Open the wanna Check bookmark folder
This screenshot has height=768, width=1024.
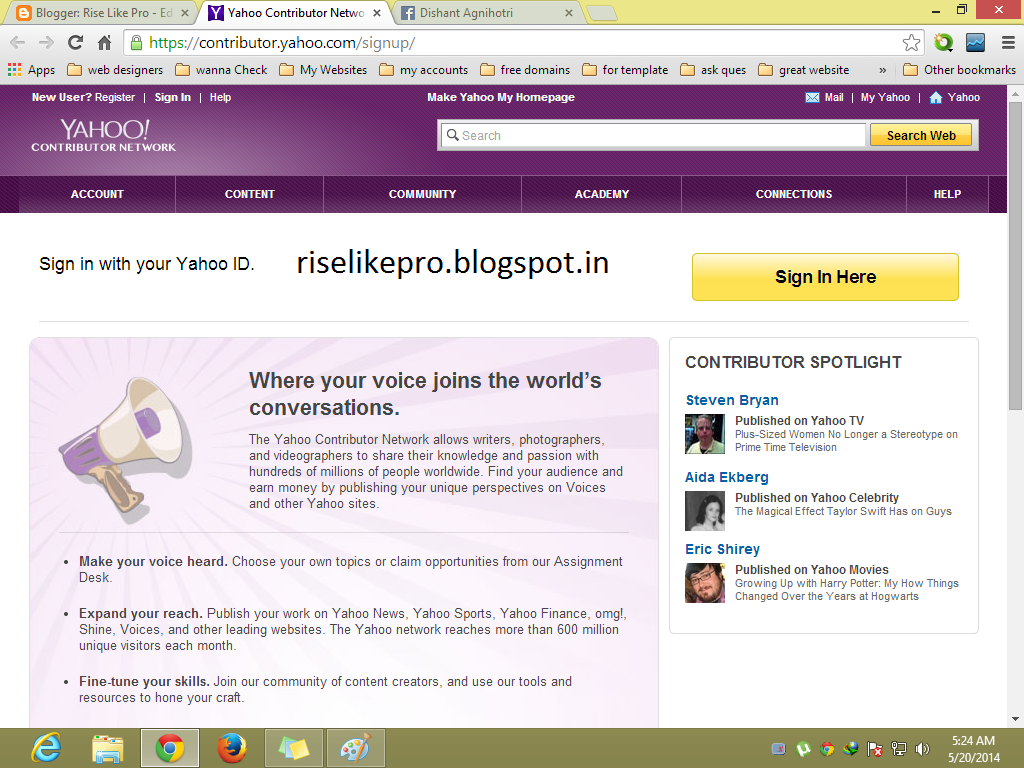[221, 70]
